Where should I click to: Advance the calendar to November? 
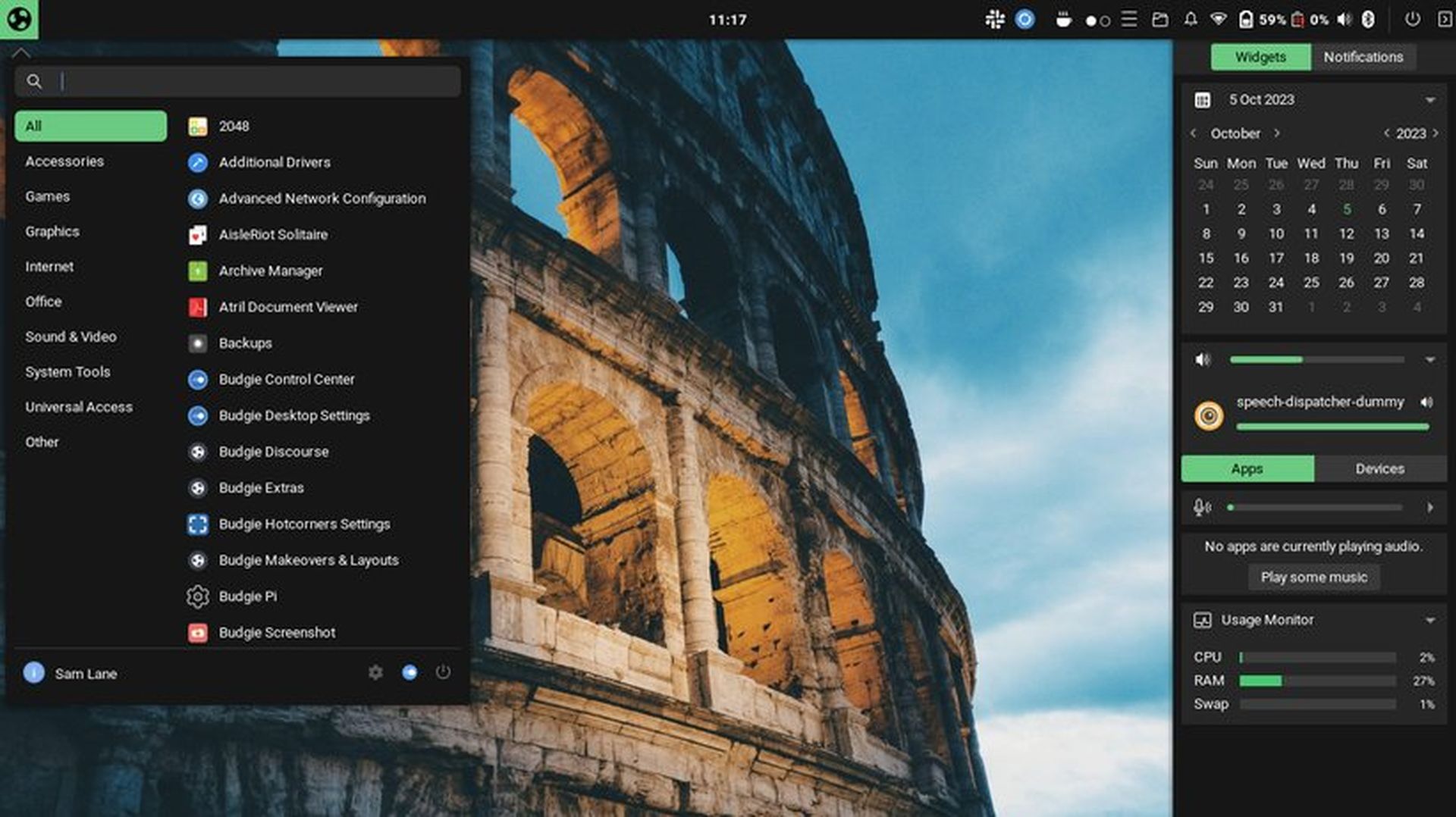click(x=1277, y=133)
